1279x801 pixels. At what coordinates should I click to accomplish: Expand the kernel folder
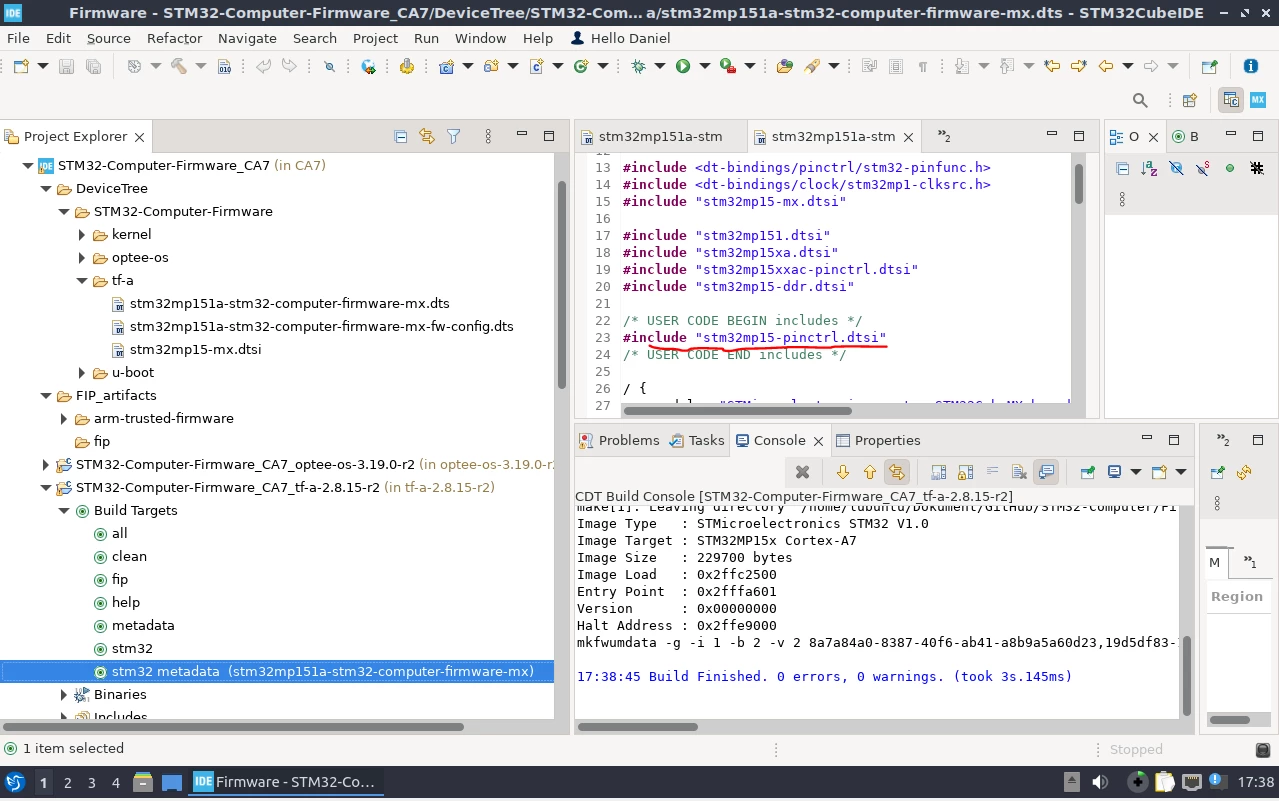[82, 235]
